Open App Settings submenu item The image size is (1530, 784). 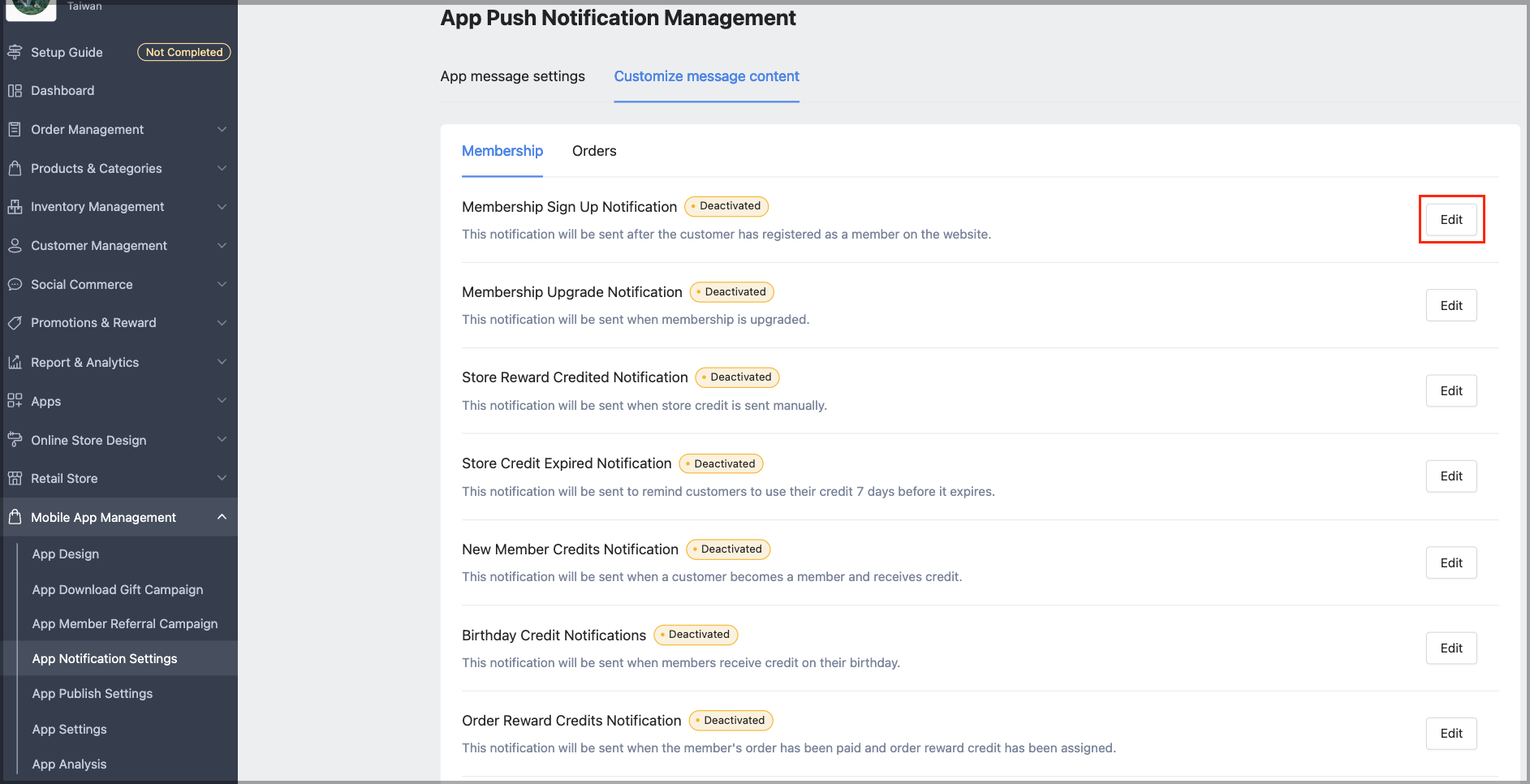pos(70,730)
